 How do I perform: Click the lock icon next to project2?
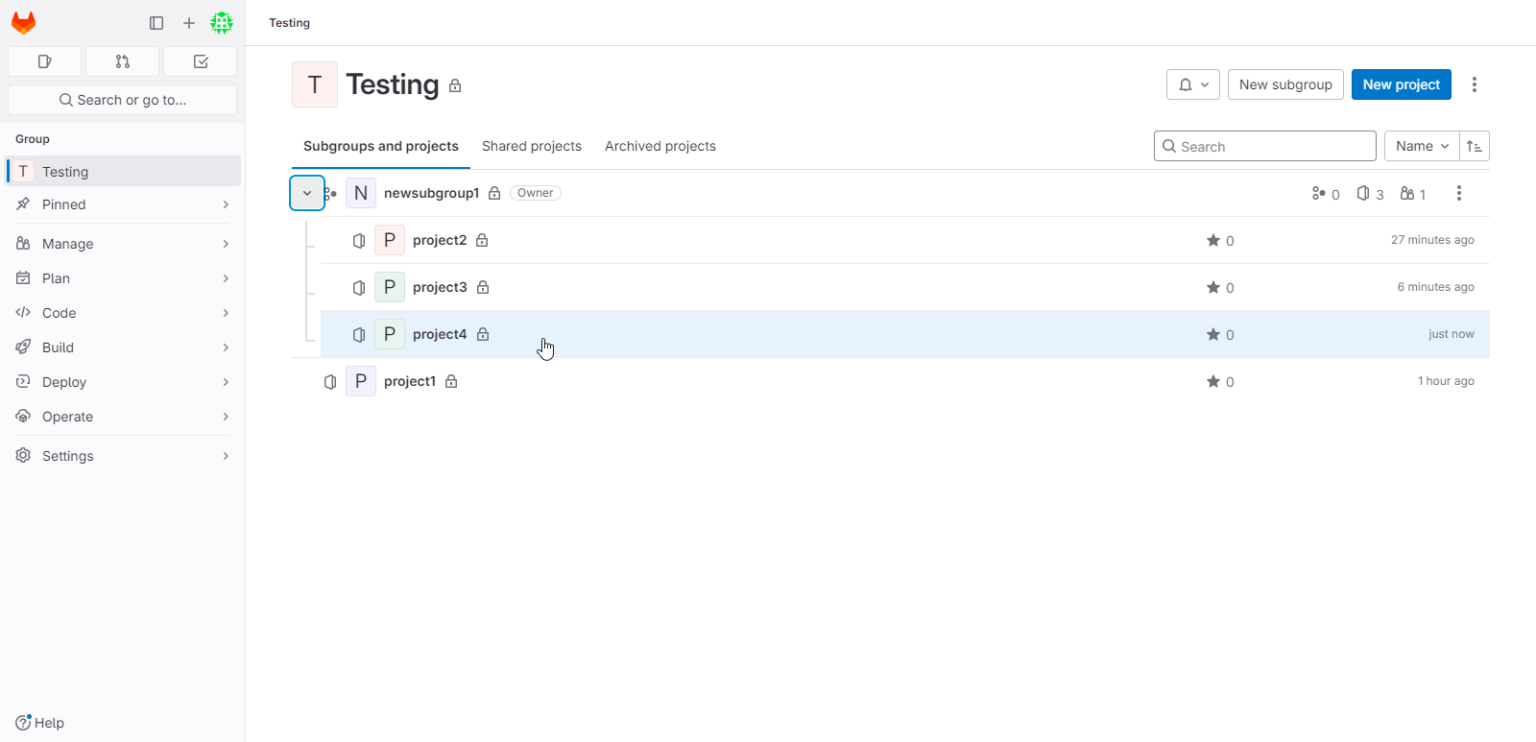coord(482,240)
